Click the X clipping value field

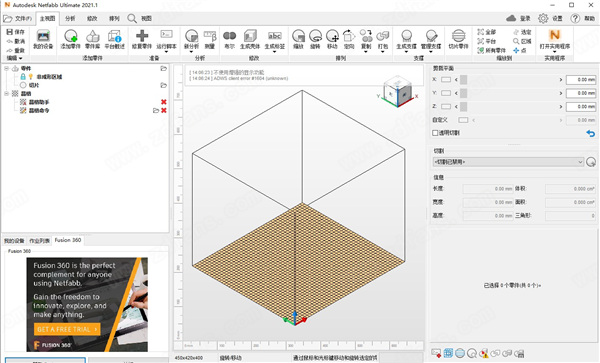(x=581, y=80)
